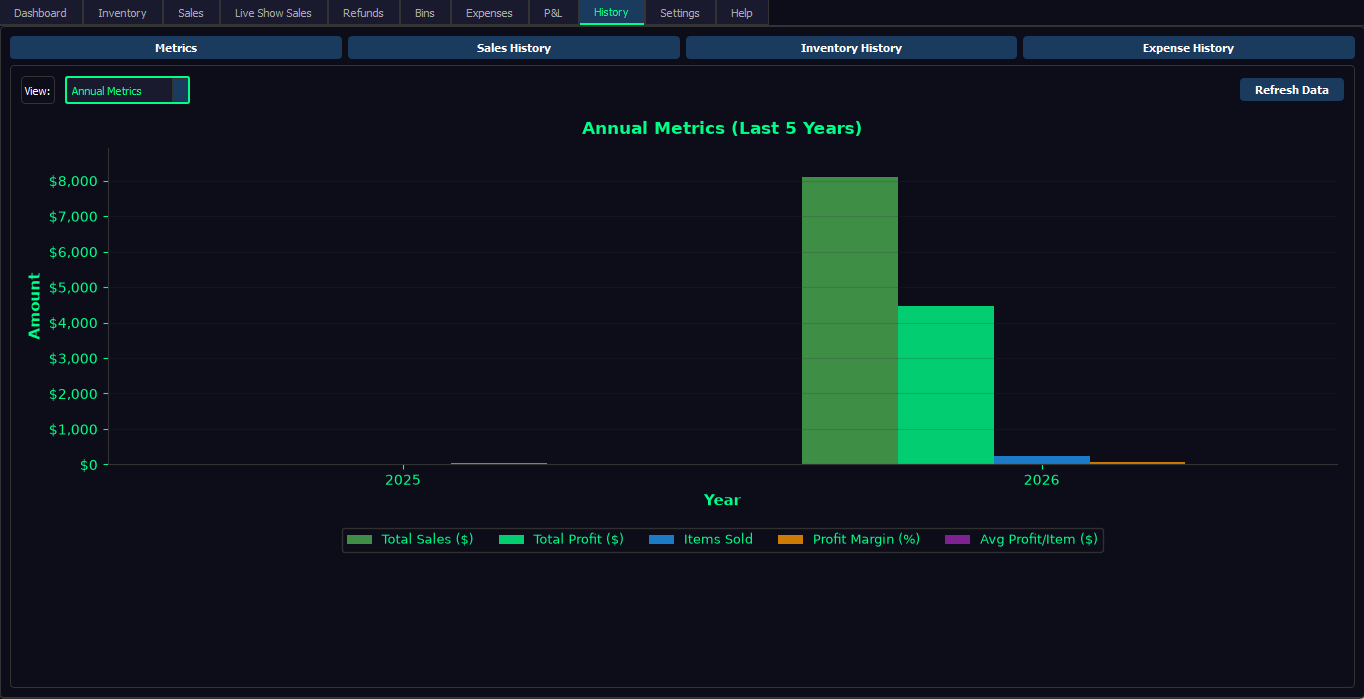Click the 2026 Total Profit bar
The height and width of the screenshot is (699, 1364).
coord(946,385)
